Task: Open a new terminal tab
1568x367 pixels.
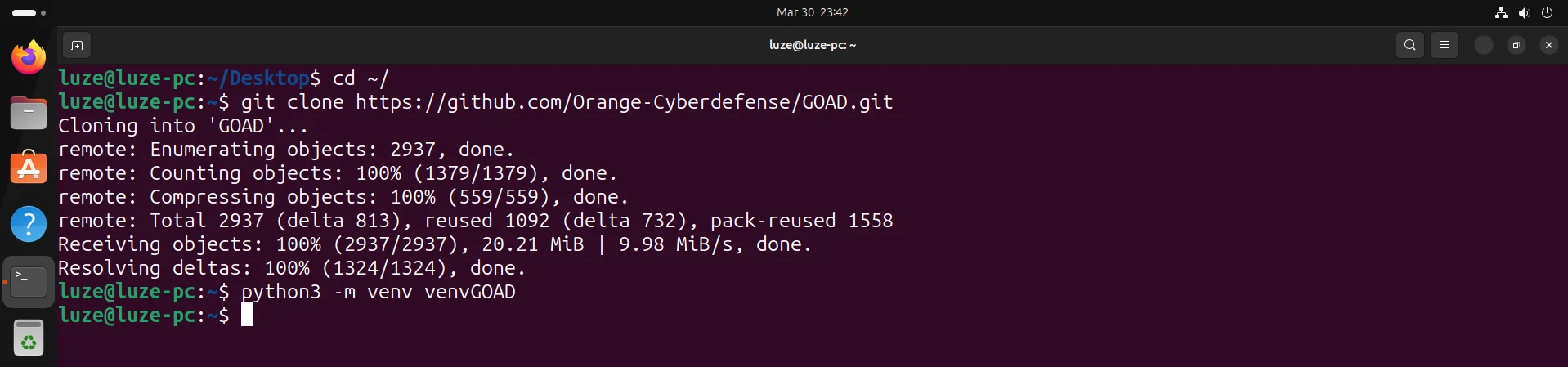Action: click(77, 46)
